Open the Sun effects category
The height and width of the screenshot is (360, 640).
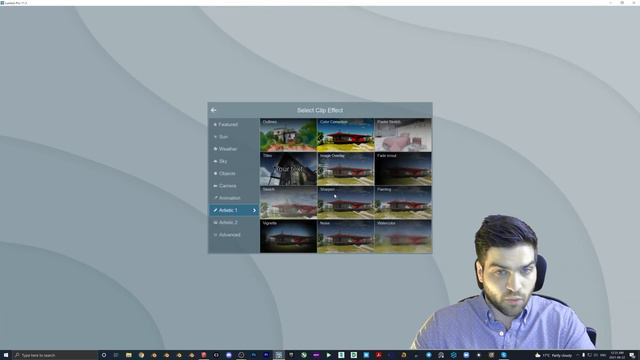pos(233,137)
